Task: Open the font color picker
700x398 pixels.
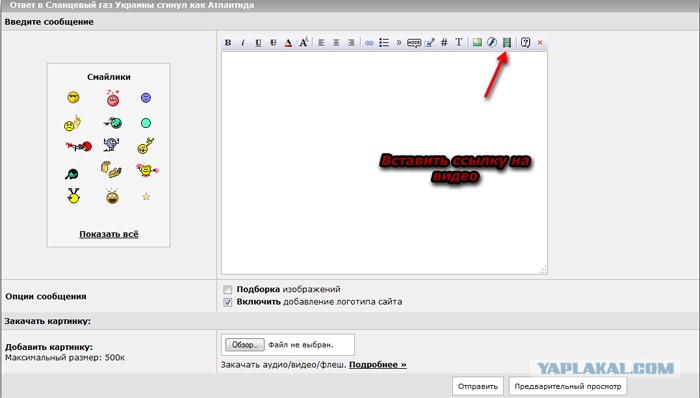Action: point(288,42)
